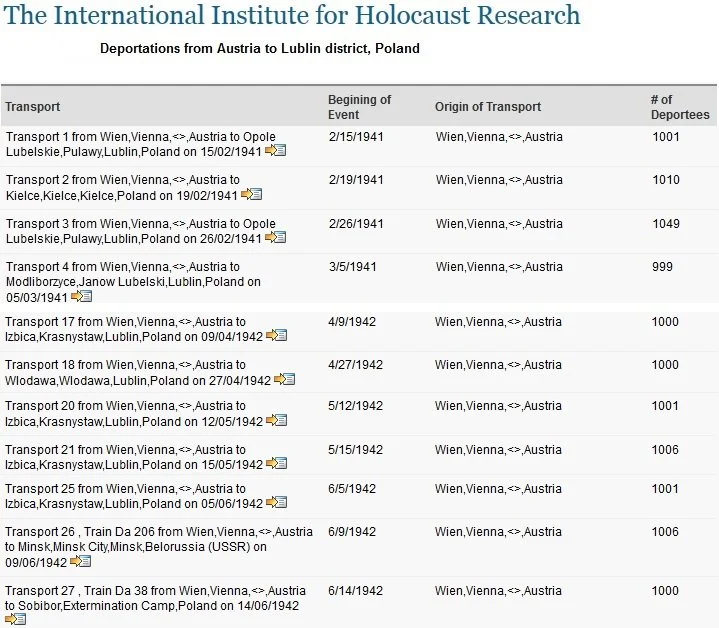
Task: Click details icon beside Transport 3 on 26/02/1941
Action: [x=276, y=237]
